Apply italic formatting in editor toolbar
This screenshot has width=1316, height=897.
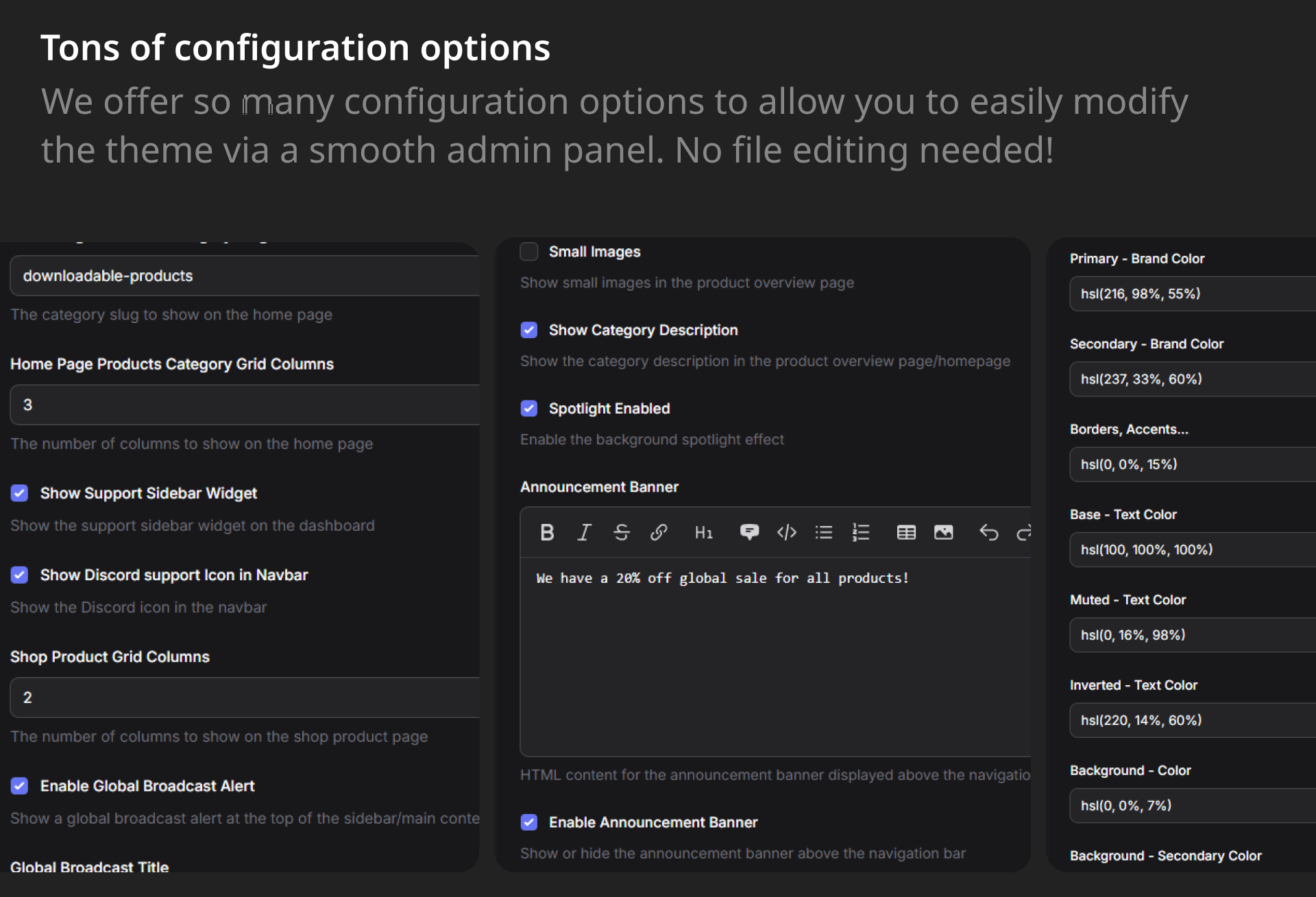click(x=584, y=532)
